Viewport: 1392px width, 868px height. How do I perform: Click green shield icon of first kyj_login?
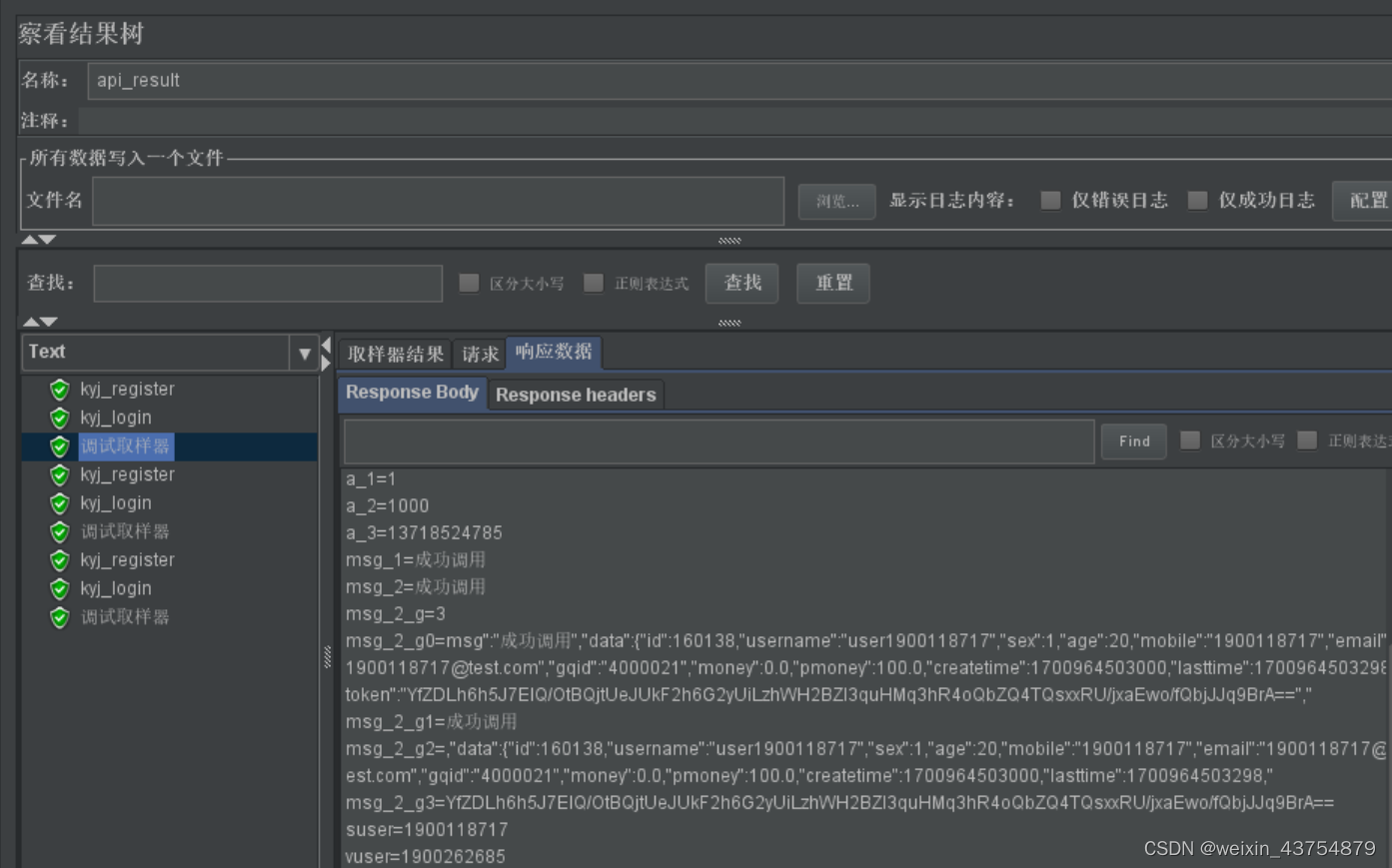click(x=60, y=418)
